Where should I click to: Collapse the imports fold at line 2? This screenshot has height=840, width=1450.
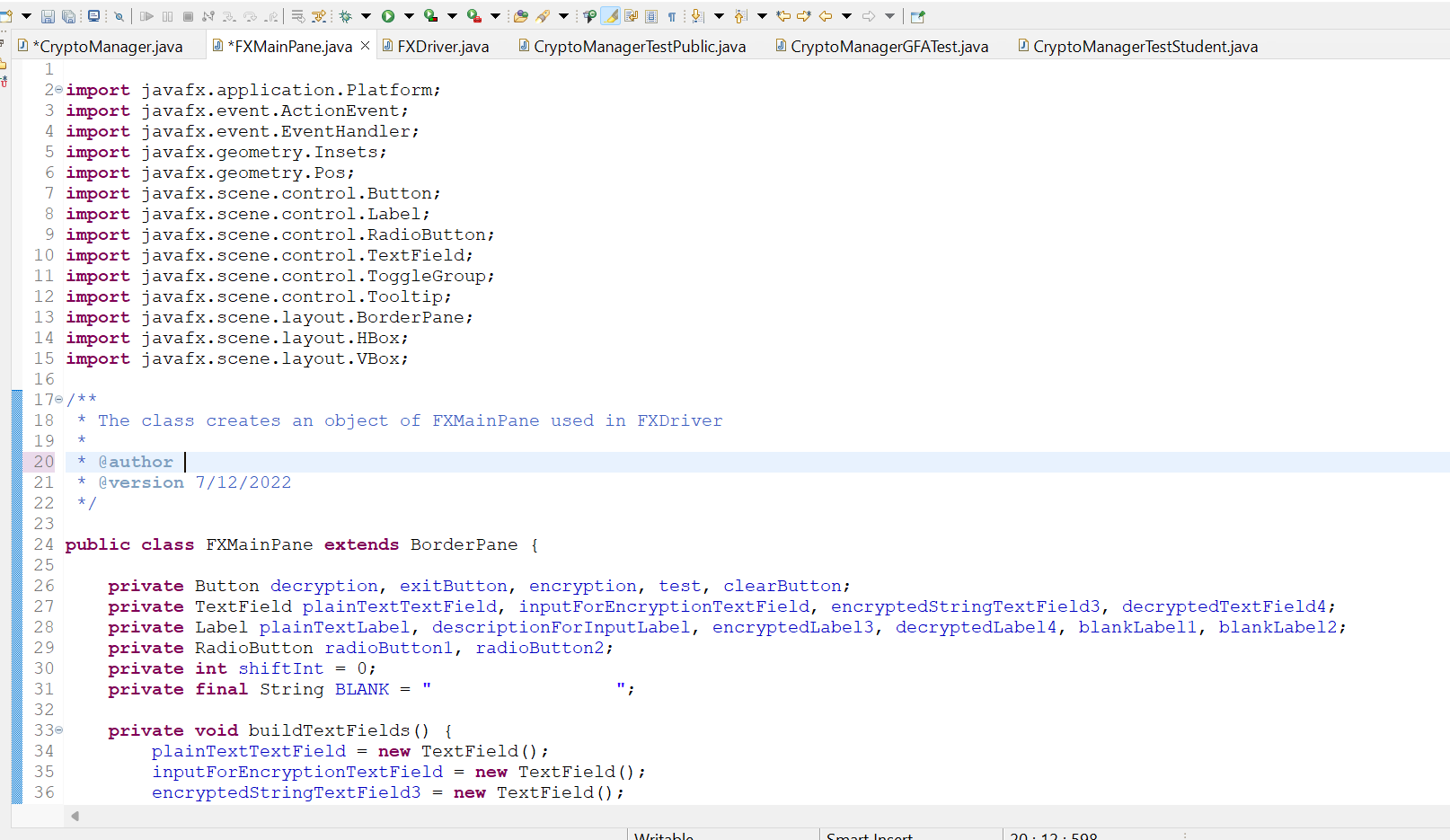click(x=58, y=90)
